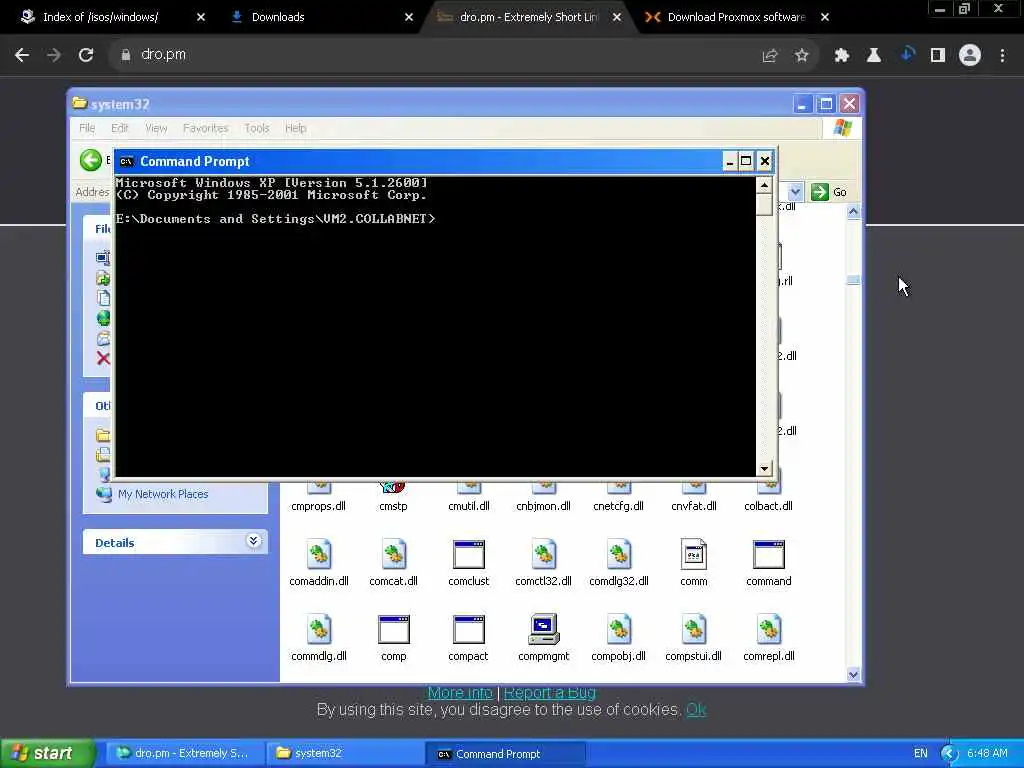Click the Command Prompt title bar icon
Viewport: 1024px width, 768px height.
tap(127, 161)
